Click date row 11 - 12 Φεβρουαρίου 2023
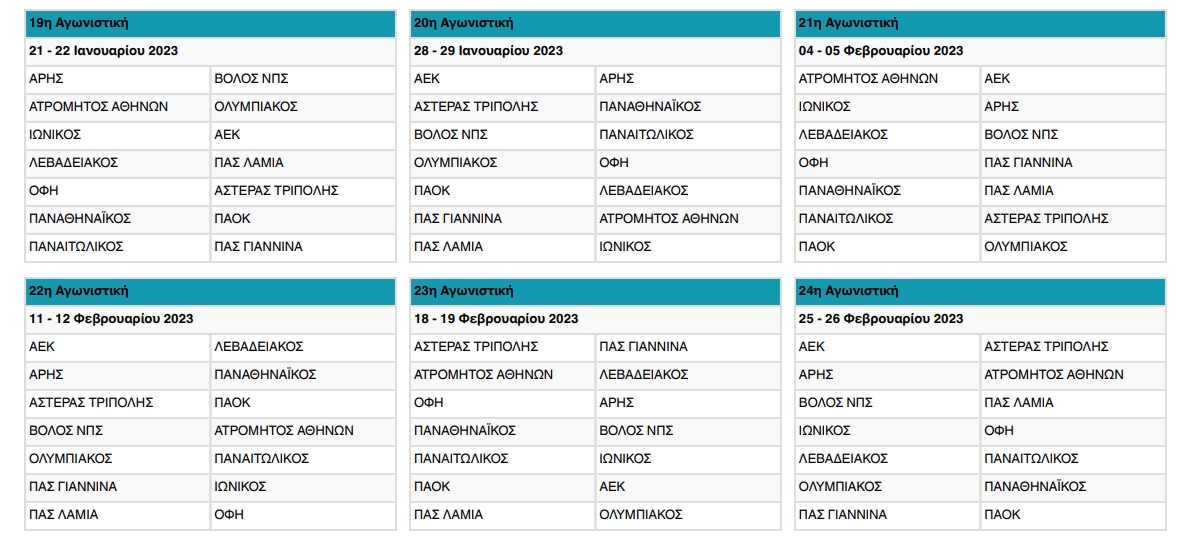The height and width of the screenshot is (542, 1178). click(x=210, y=319)
